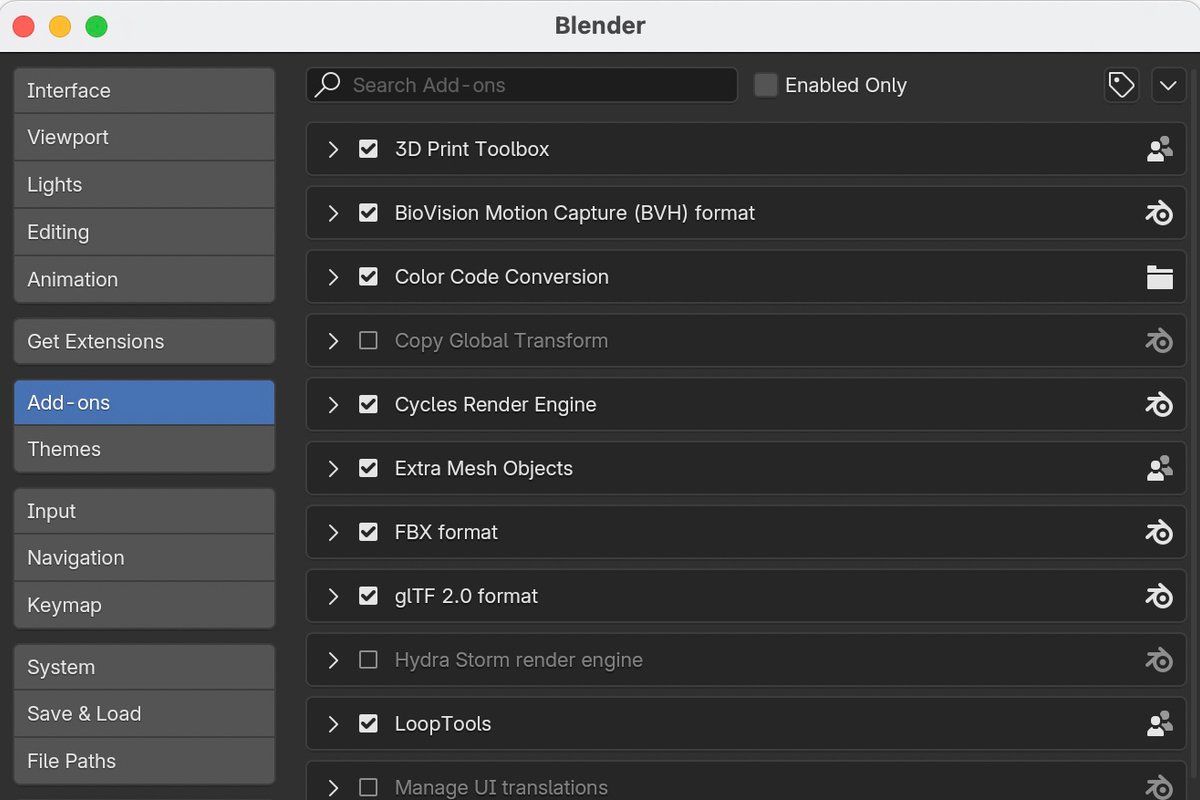Screen dimensions: 1200x800
Task: Disable the Color Code Conversion add-on
Action: coord(368,277)
